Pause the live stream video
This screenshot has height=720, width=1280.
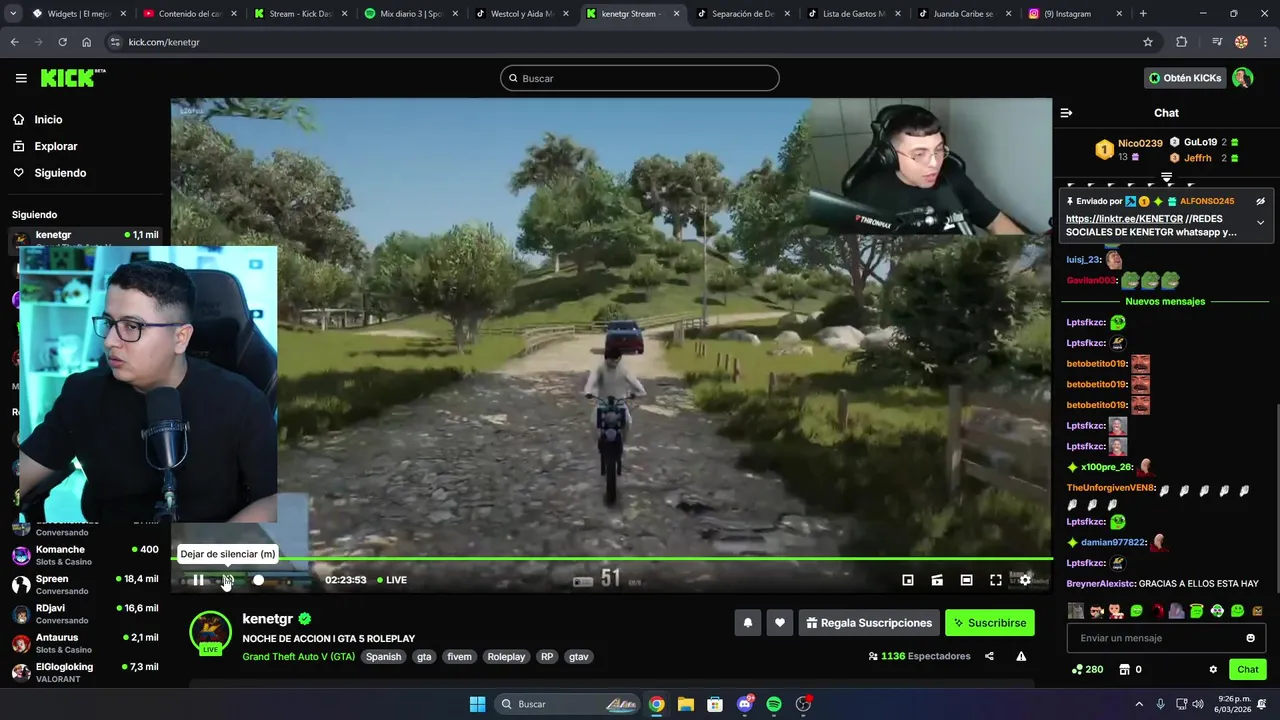pyautogui.click(x=198, y=580)
